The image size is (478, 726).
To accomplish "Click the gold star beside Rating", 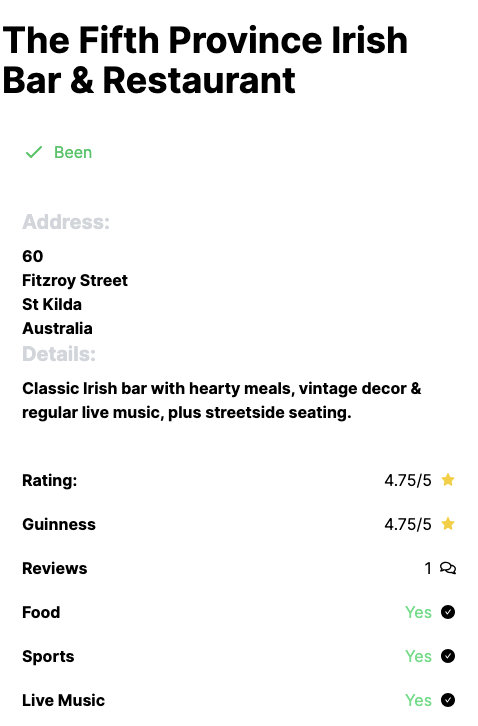I will pyautogui.click(x=448, y=480).
